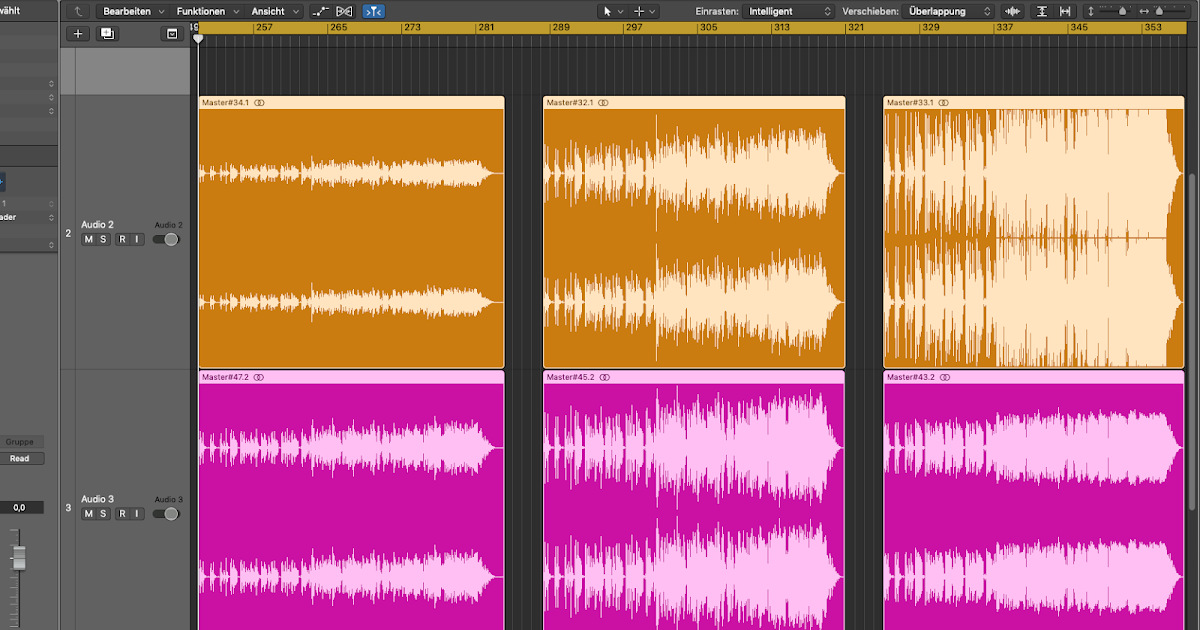Duplicate track with the stacked-squares icon

click(107, 33)
